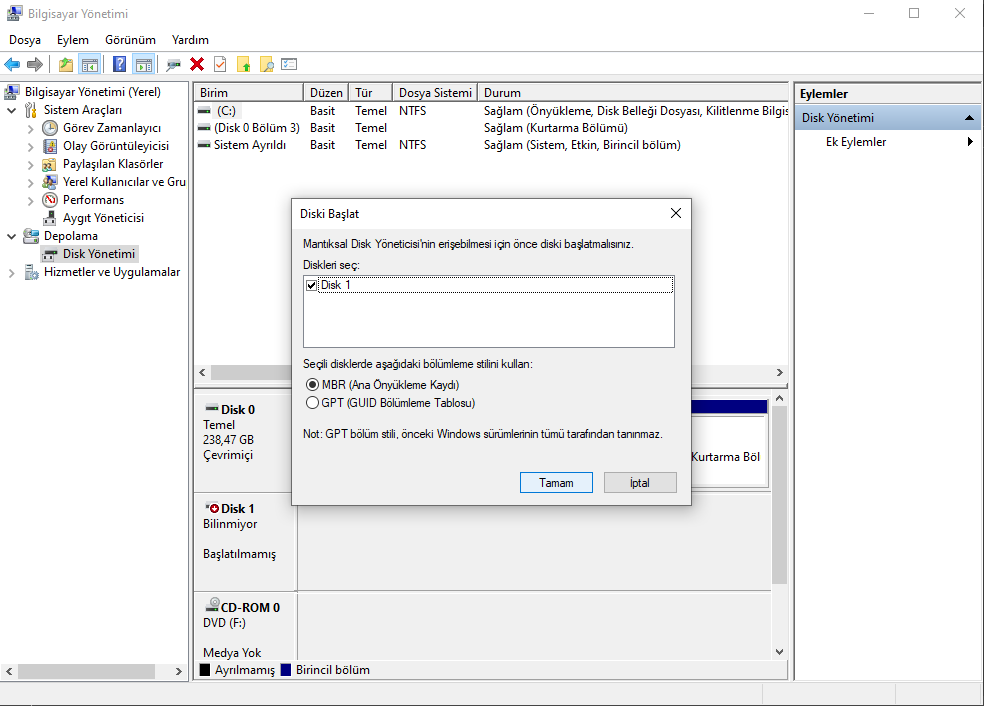Expand the Paylaşılan Klasörler node

(30, 165)
